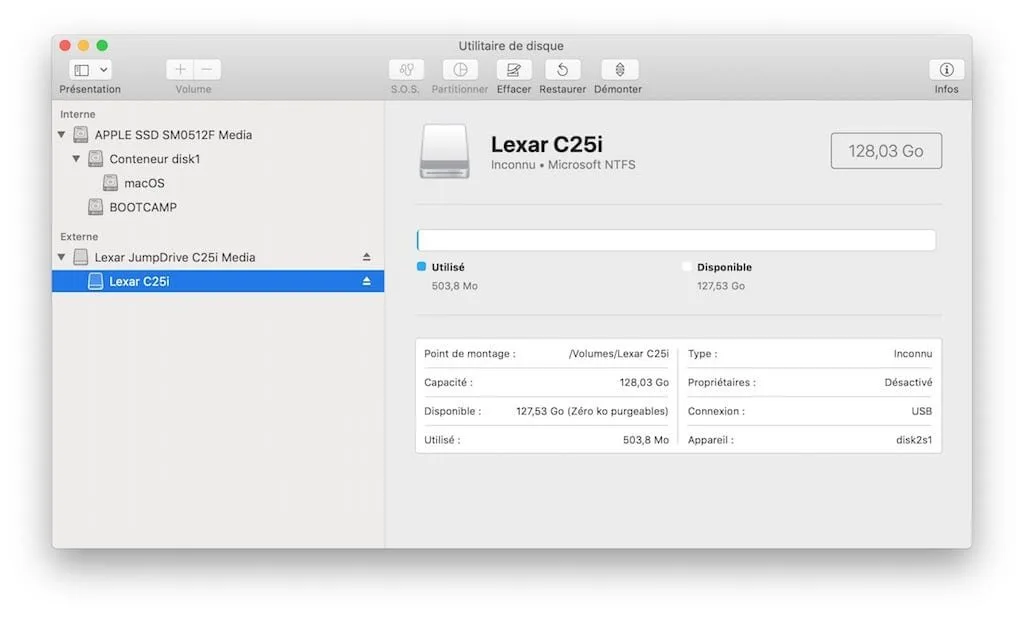Click Démonter to unmount the volume
This screenshot has width=1024, height=617.
(x=617, y=72)
